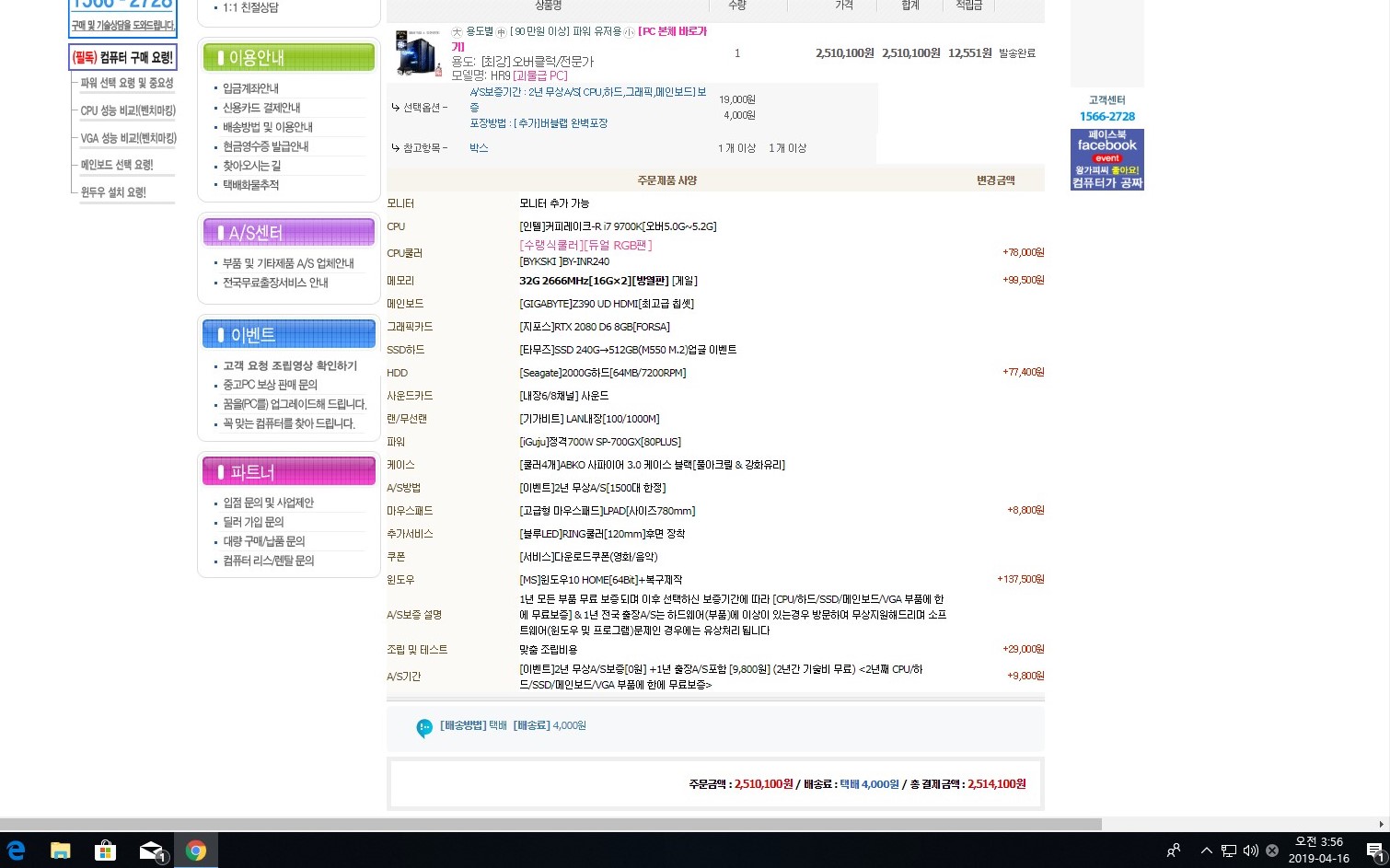Click the 32G 2666MHz memory spec
Image resolution: width=1390 pixels, height=868 pixels.
[x=608, y=281]
